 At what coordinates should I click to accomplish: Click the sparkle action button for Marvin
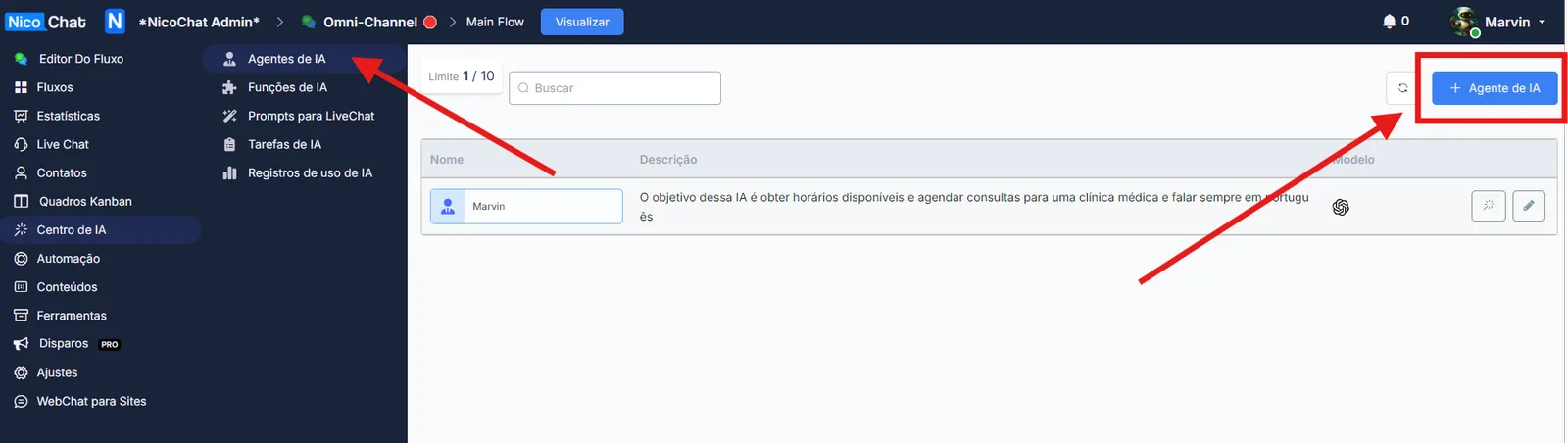[1489, 206]
